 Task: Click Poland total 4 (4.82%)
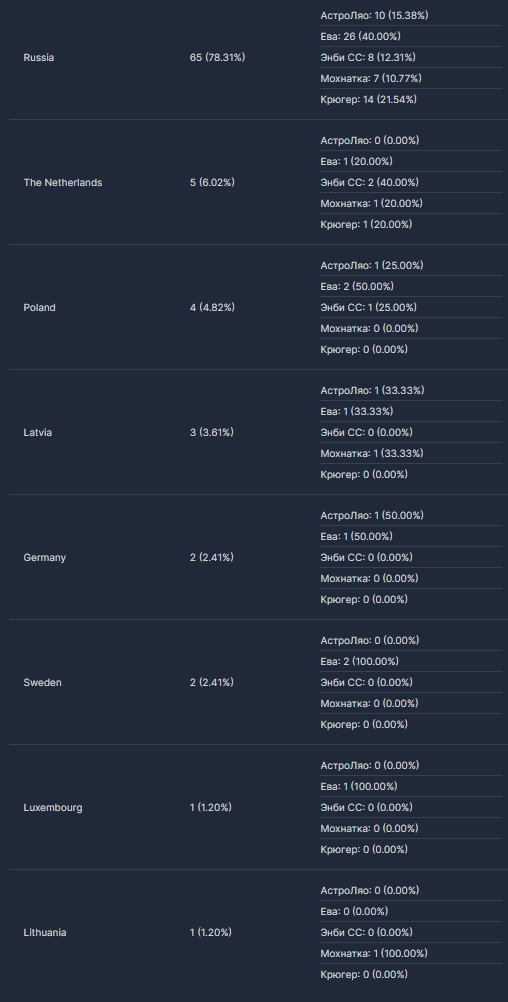coord(212,307)
